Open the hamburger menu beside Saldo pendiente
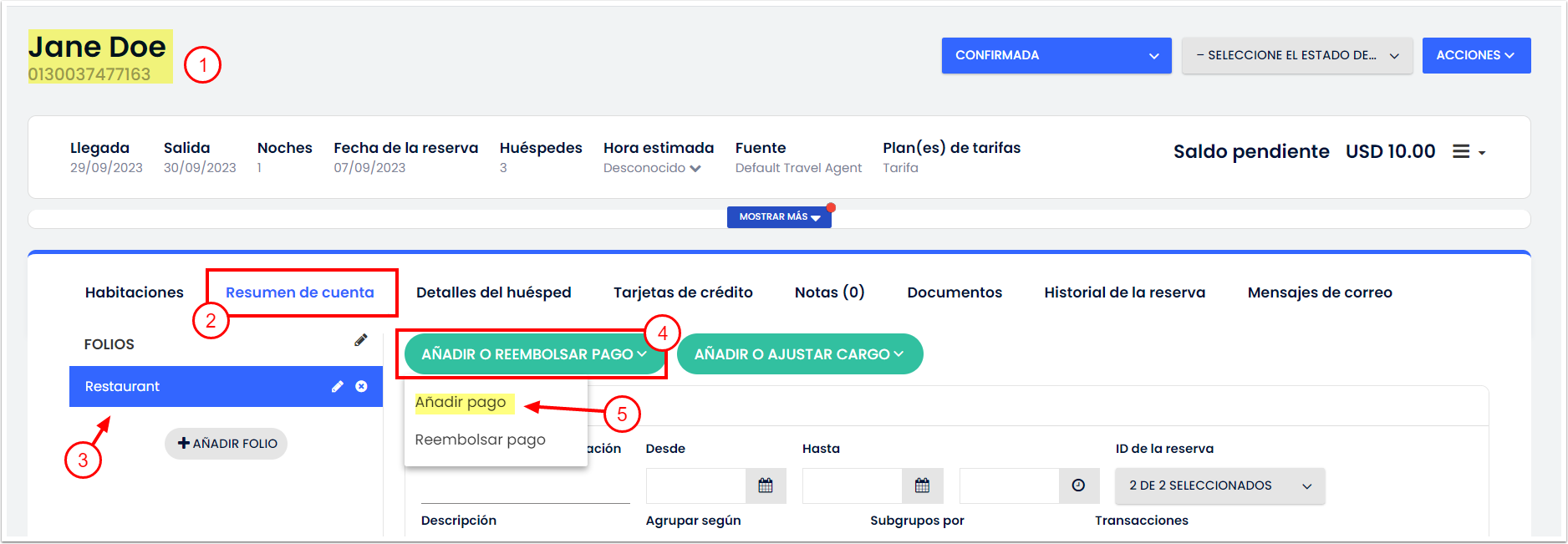The width and height of the screenshot is (1568, 544). [1468, 152]
